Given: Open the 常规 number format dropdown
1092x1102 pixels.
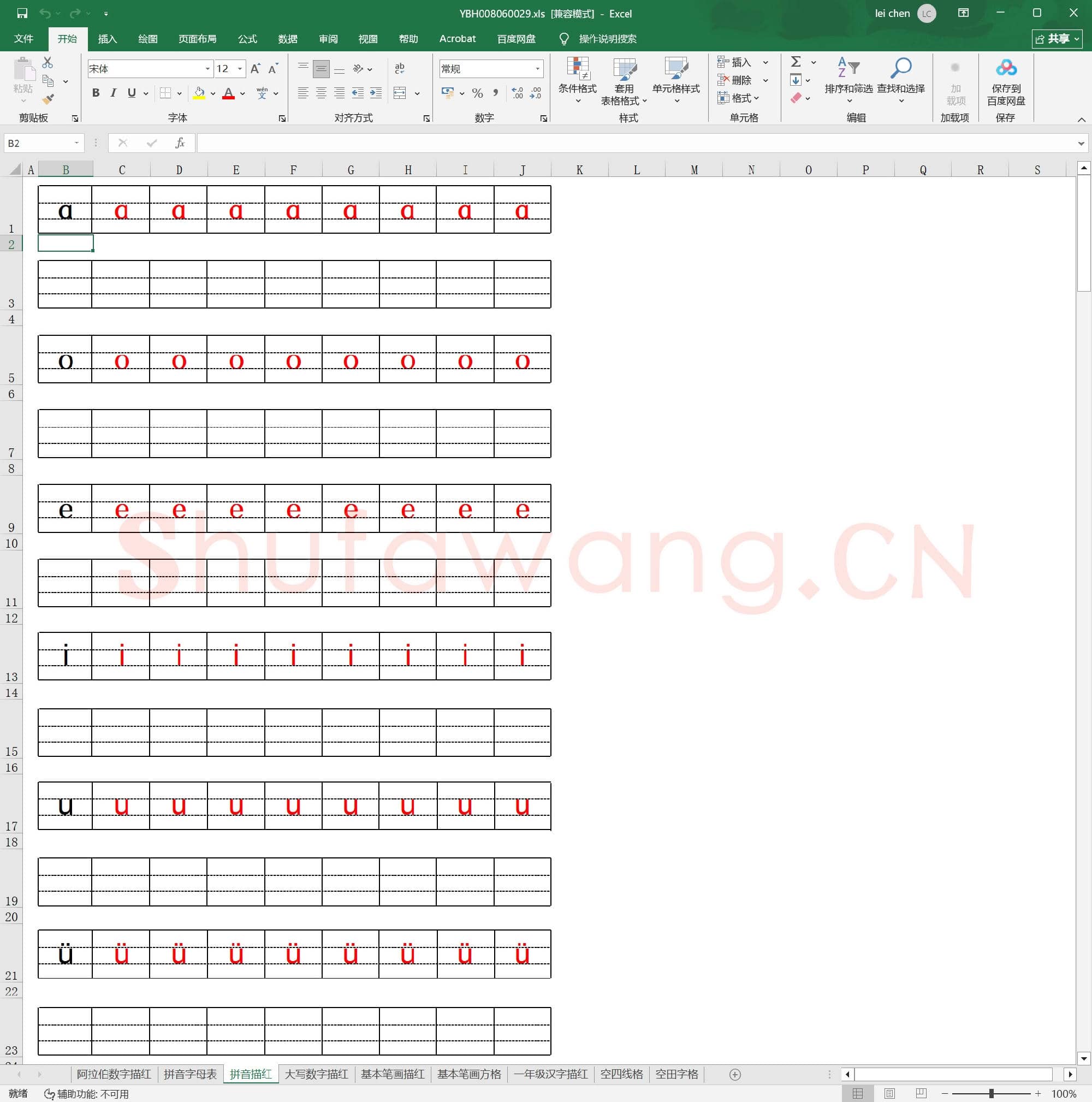Looking at the screenshot, I should [x=537, y=68].
